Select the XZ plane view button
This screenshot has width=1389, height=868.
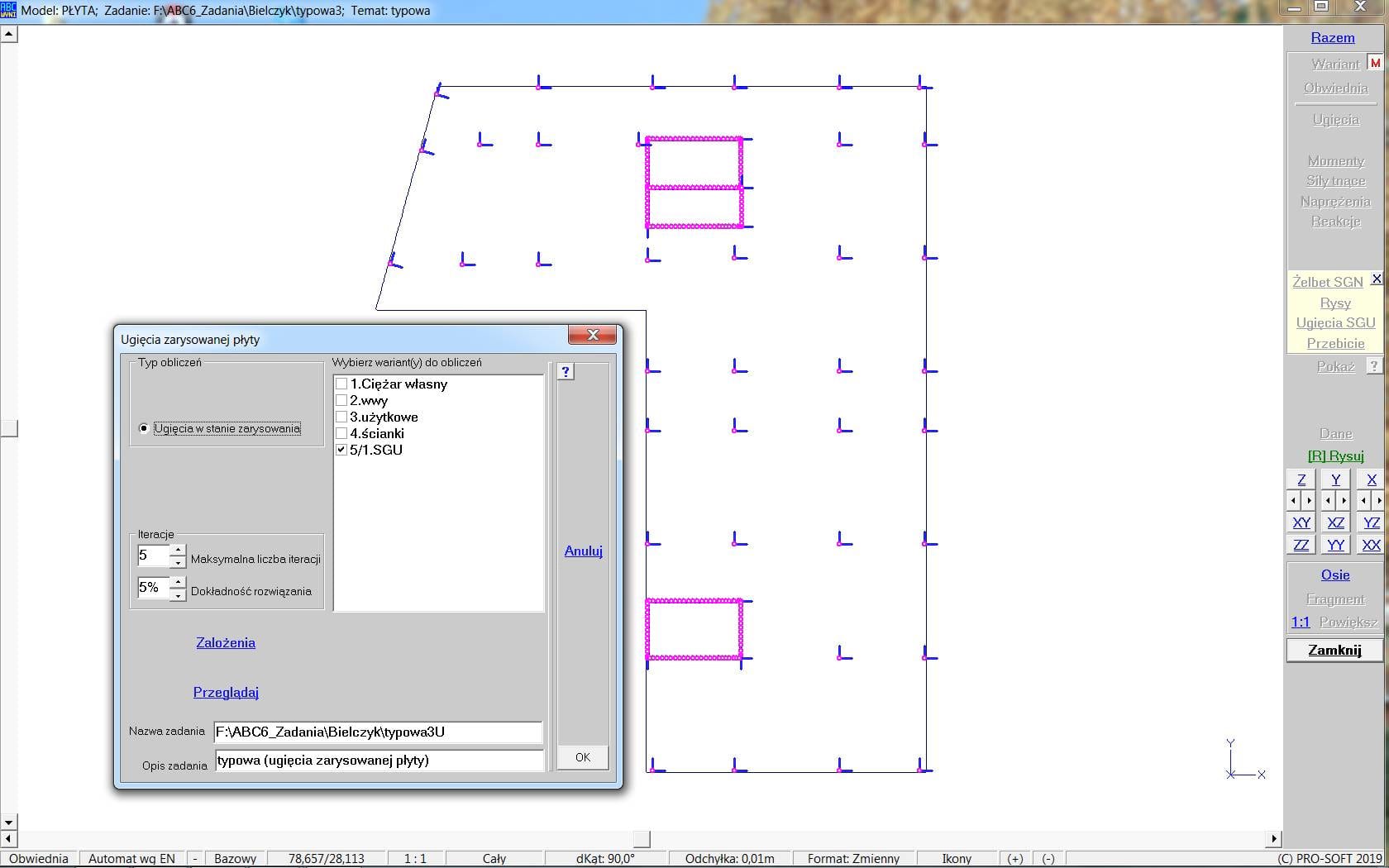[1335, 523]
